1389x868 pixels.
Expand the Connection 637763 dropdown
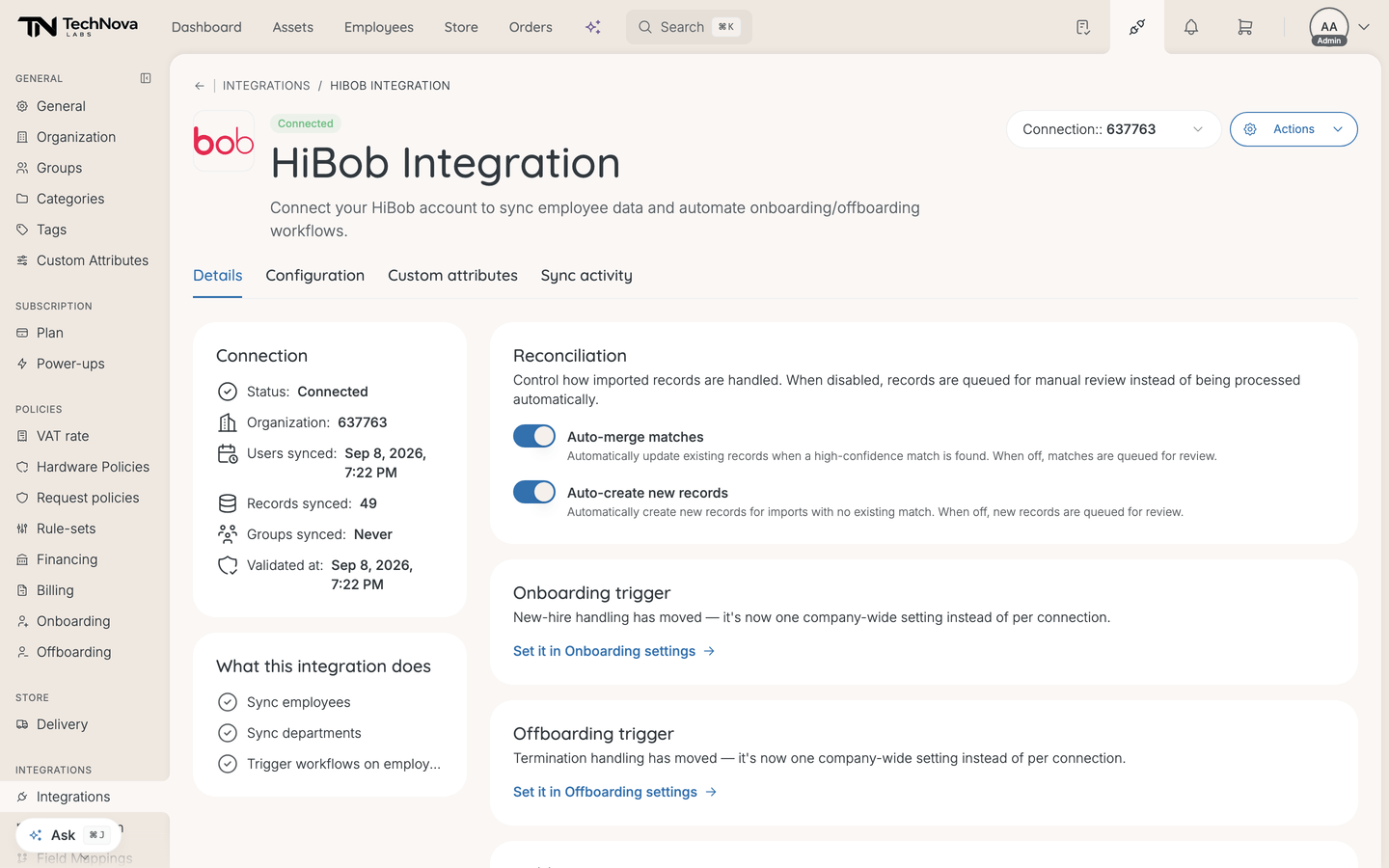[1113, 129]
